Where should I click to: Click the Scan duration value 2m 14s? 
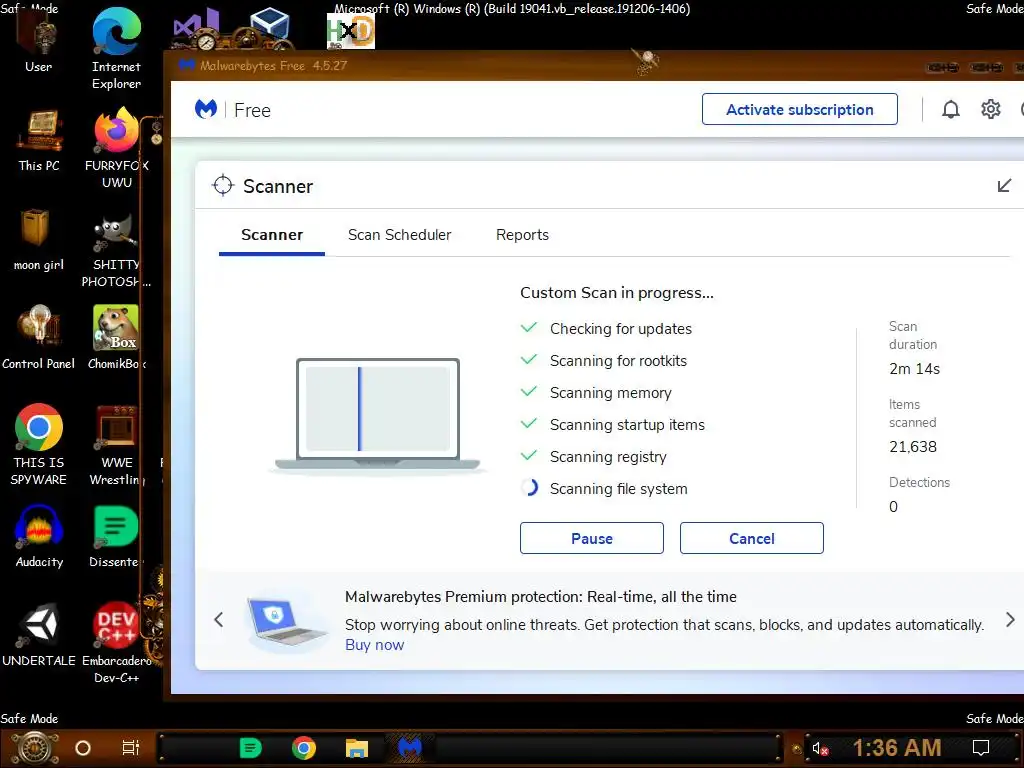click(x=914, y=369)
